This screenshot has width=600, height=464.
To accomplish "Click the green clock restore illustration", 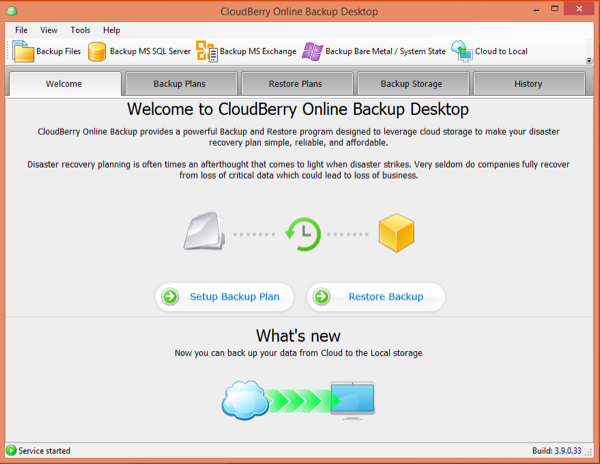I will pyautogui.click(x=303, y=234).
